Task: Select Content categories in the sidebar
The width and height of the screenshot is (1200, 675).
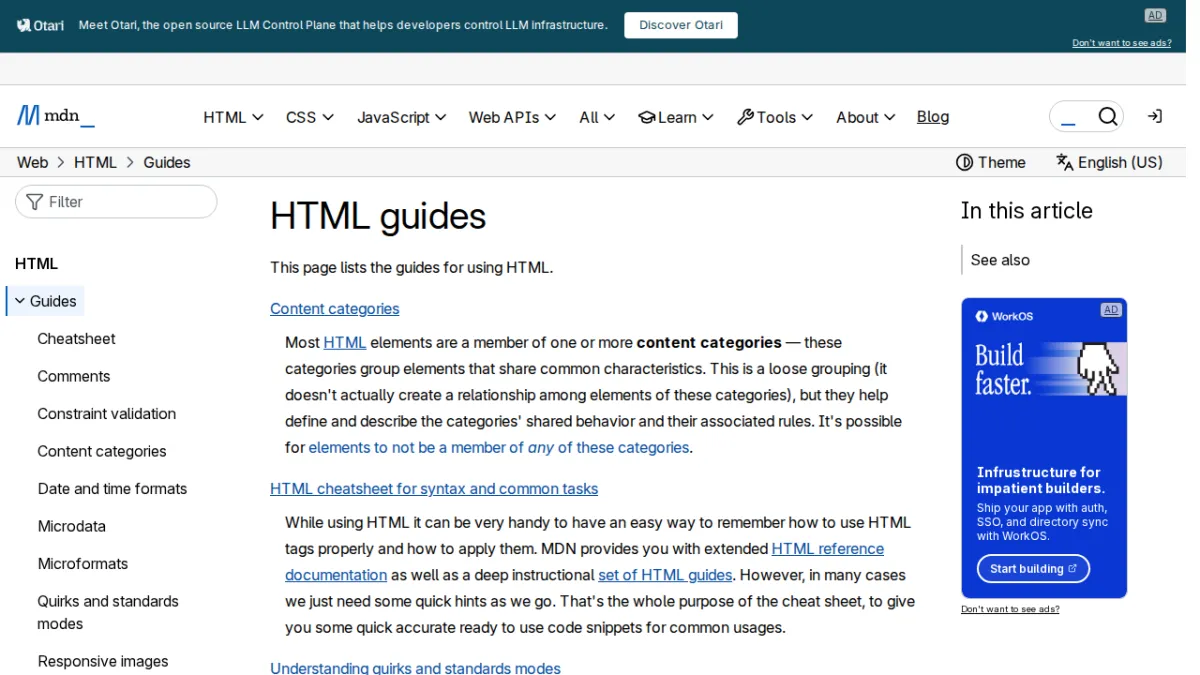Action: click(x=102, y=451)
